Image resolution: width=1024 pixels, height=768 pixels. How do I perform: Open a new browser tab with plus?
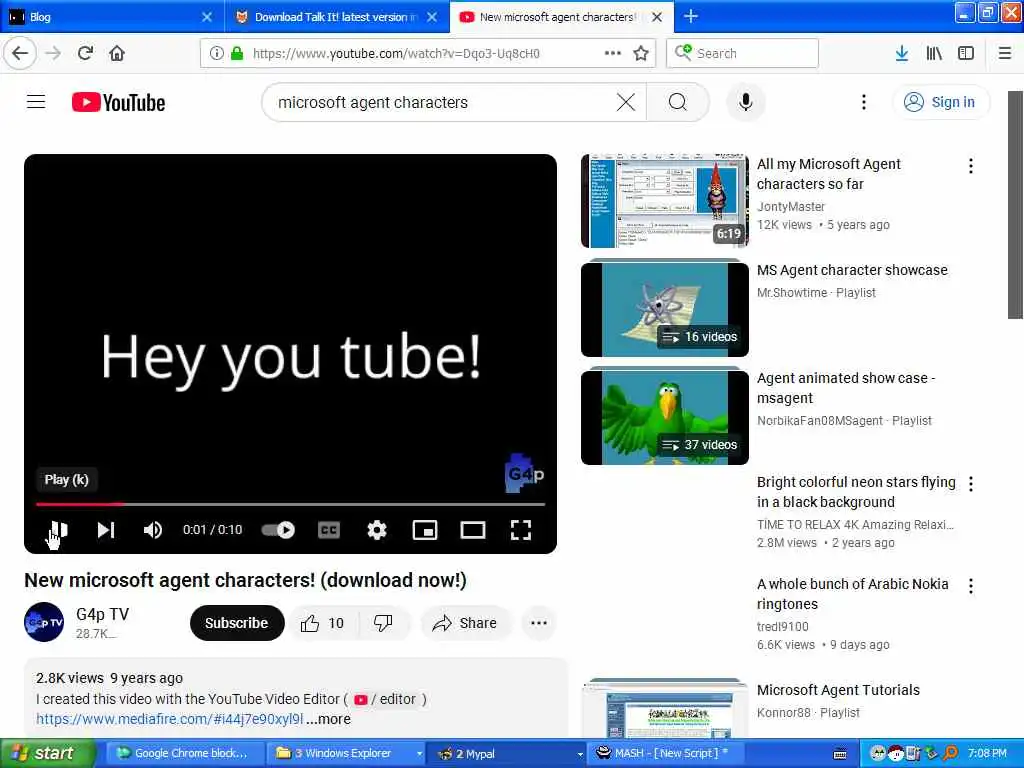pos(690,17)
